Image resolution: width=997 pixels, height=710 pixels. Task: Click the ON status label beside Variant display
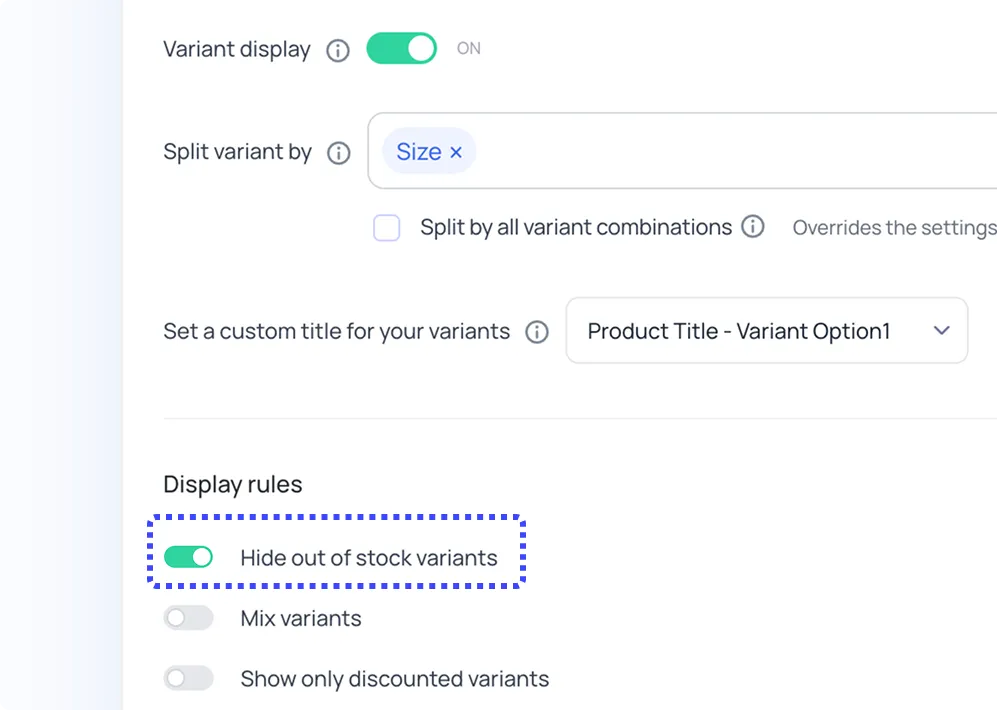[468, 48]
